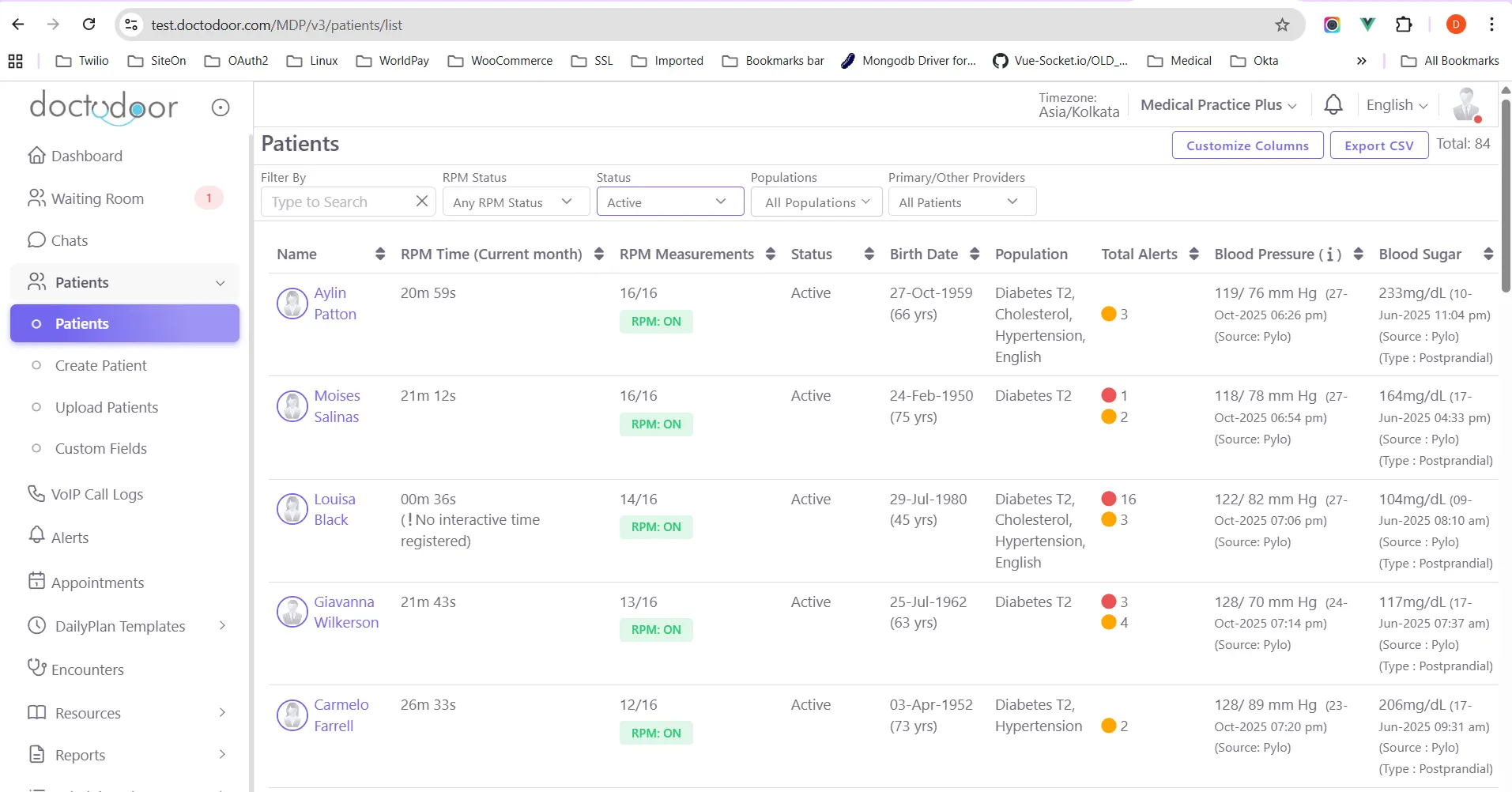
Task: Sort by Blood Sugar column arrows
Action: 1488,254
